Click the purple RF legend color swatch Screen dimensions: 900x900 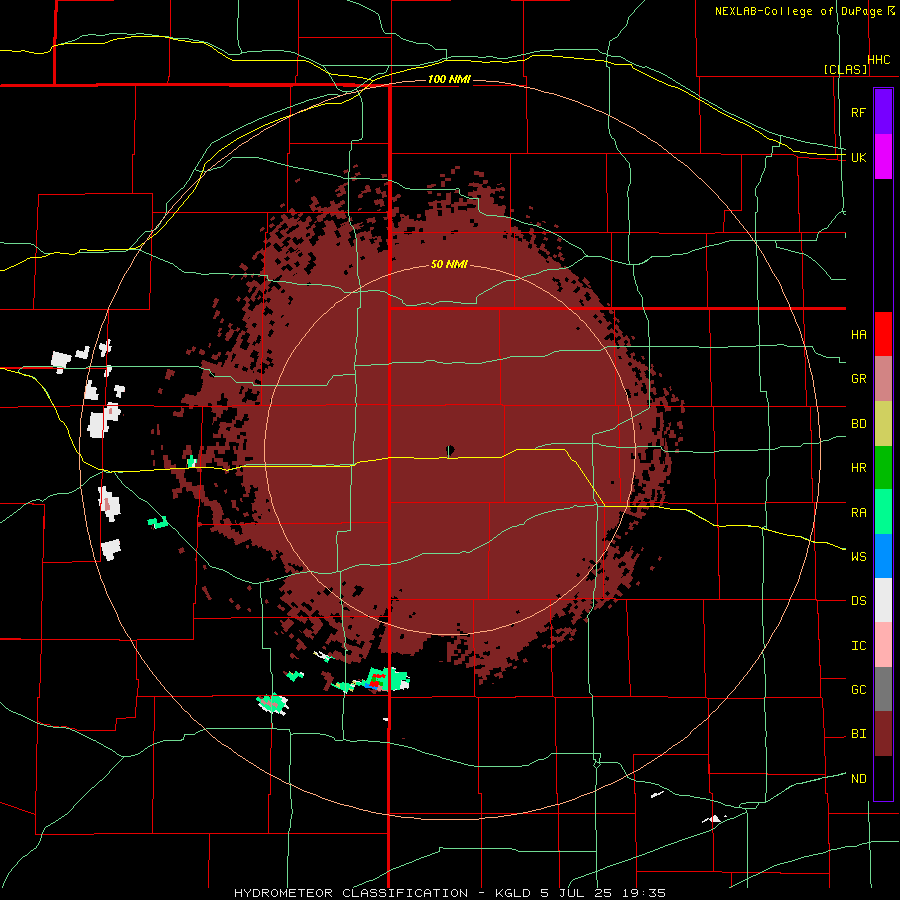(x=883, y=112)
